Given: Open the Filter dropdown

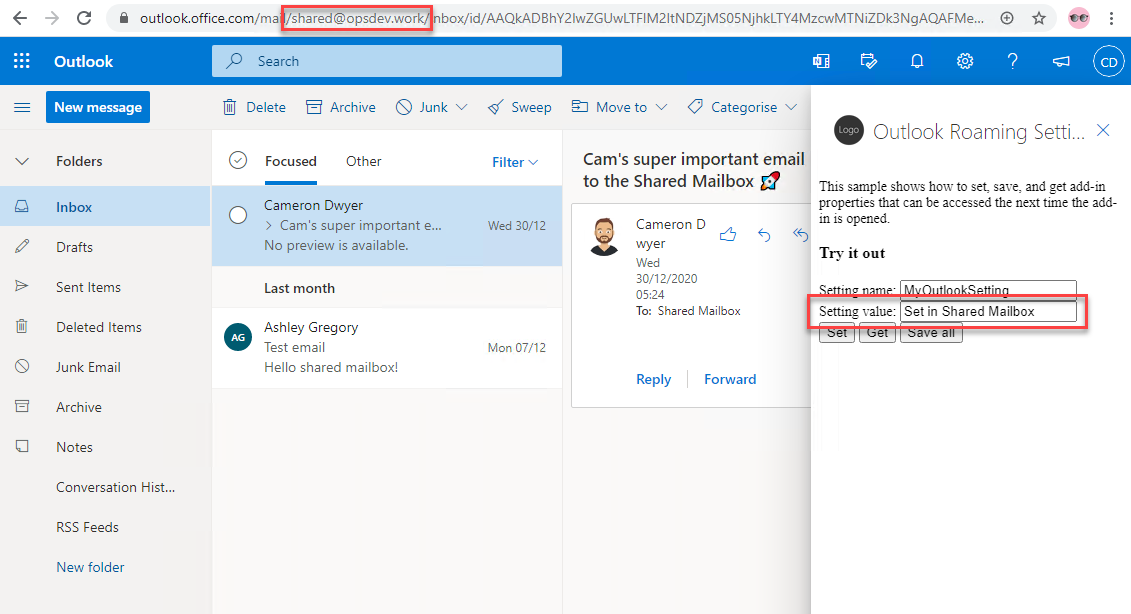Looking at the screenshot, I should pyautogui.click(x=515, y=162).
